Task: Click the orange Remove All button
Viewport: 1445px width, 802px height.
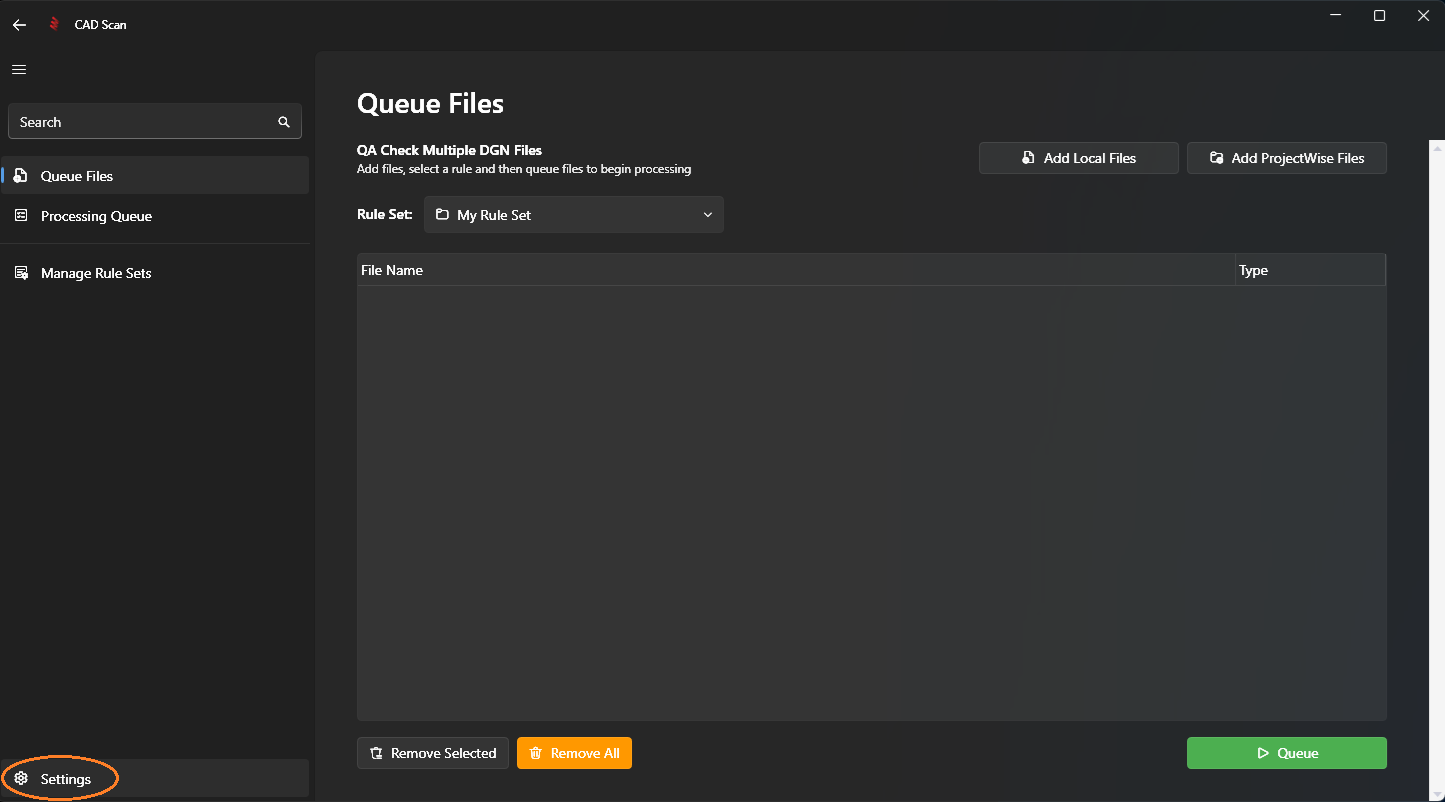Action: pos(574,753)
